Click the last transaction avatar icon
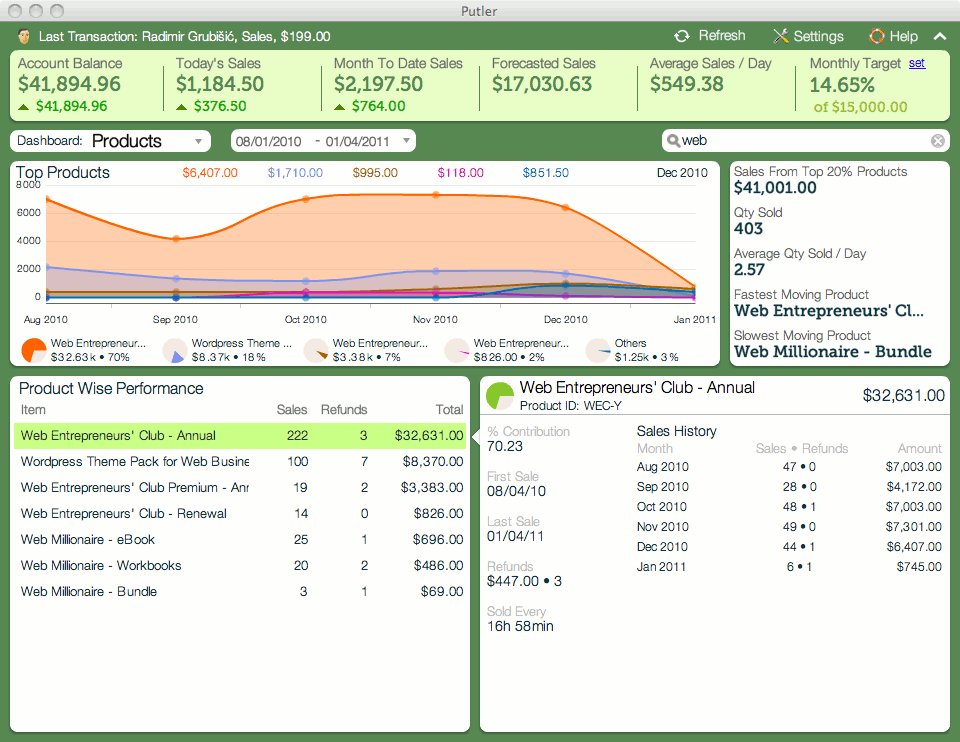This screenshot has width=960, height=742. [24, 36]
